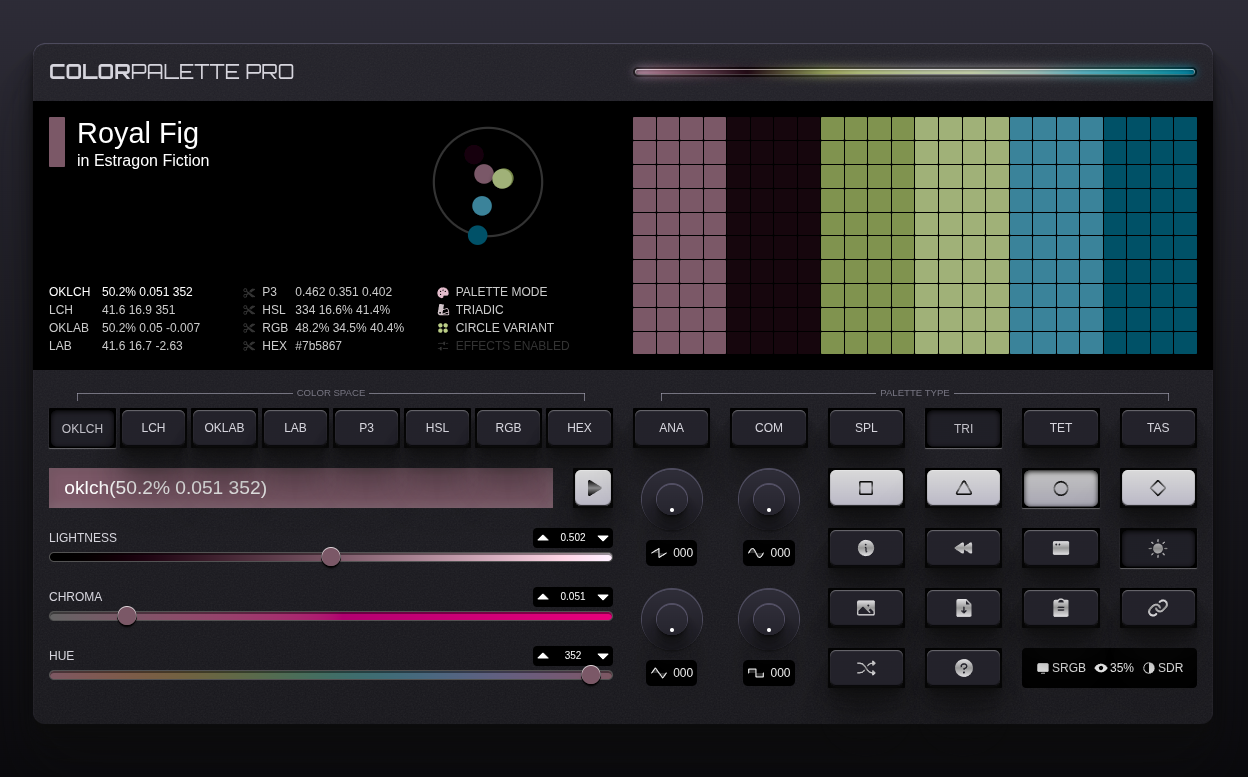Click the COM palette type button

click(769, 428)
